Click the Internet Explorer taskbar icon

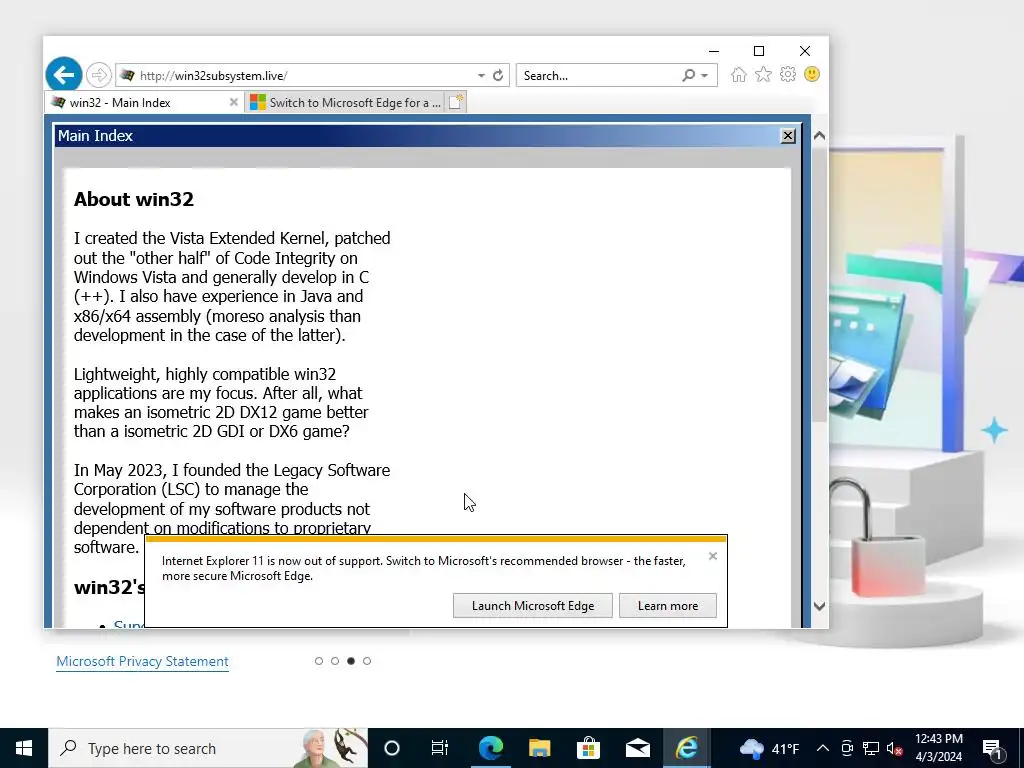pos(687,748)
